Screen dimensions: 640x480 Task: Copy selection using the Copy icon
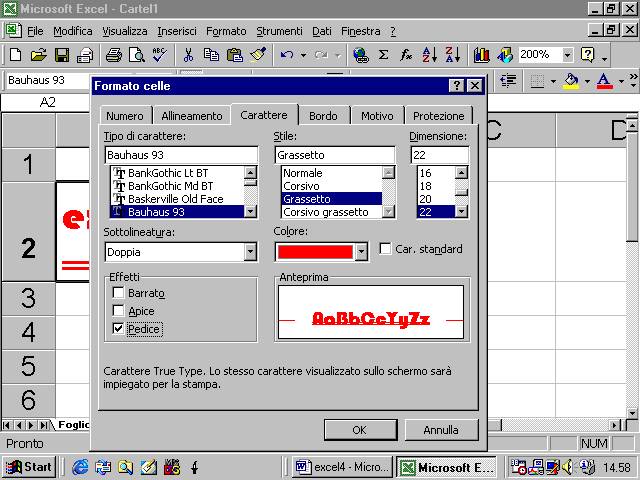[211, 54]
